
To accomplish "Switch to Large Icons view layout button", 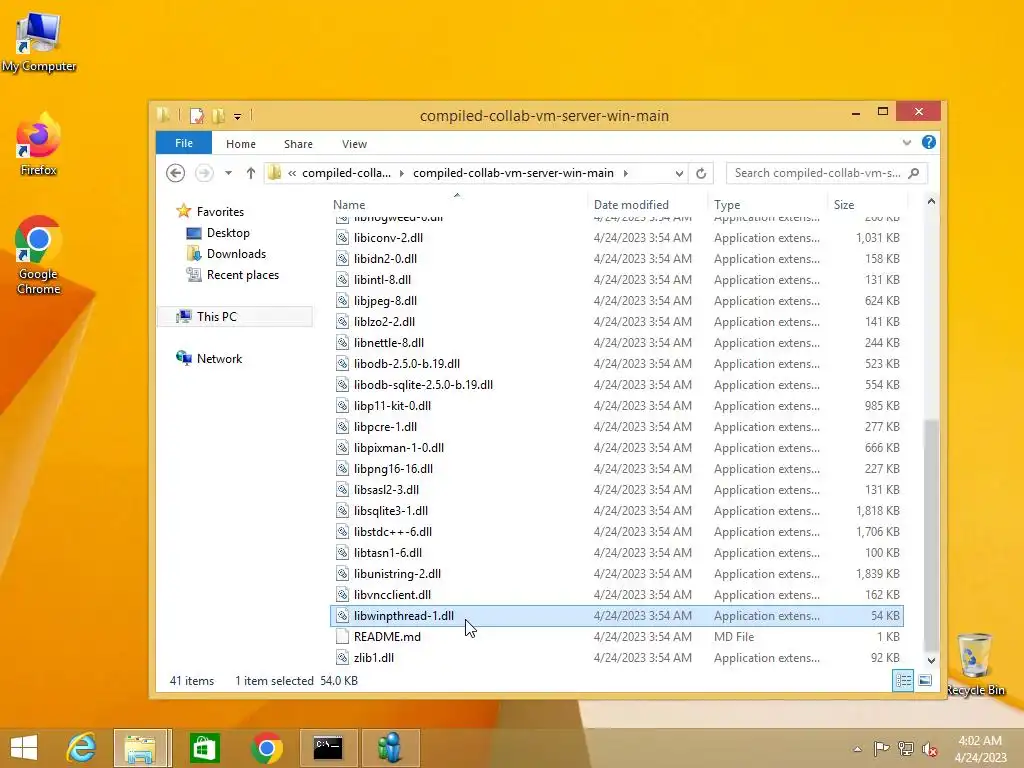I will coord(925,680).
